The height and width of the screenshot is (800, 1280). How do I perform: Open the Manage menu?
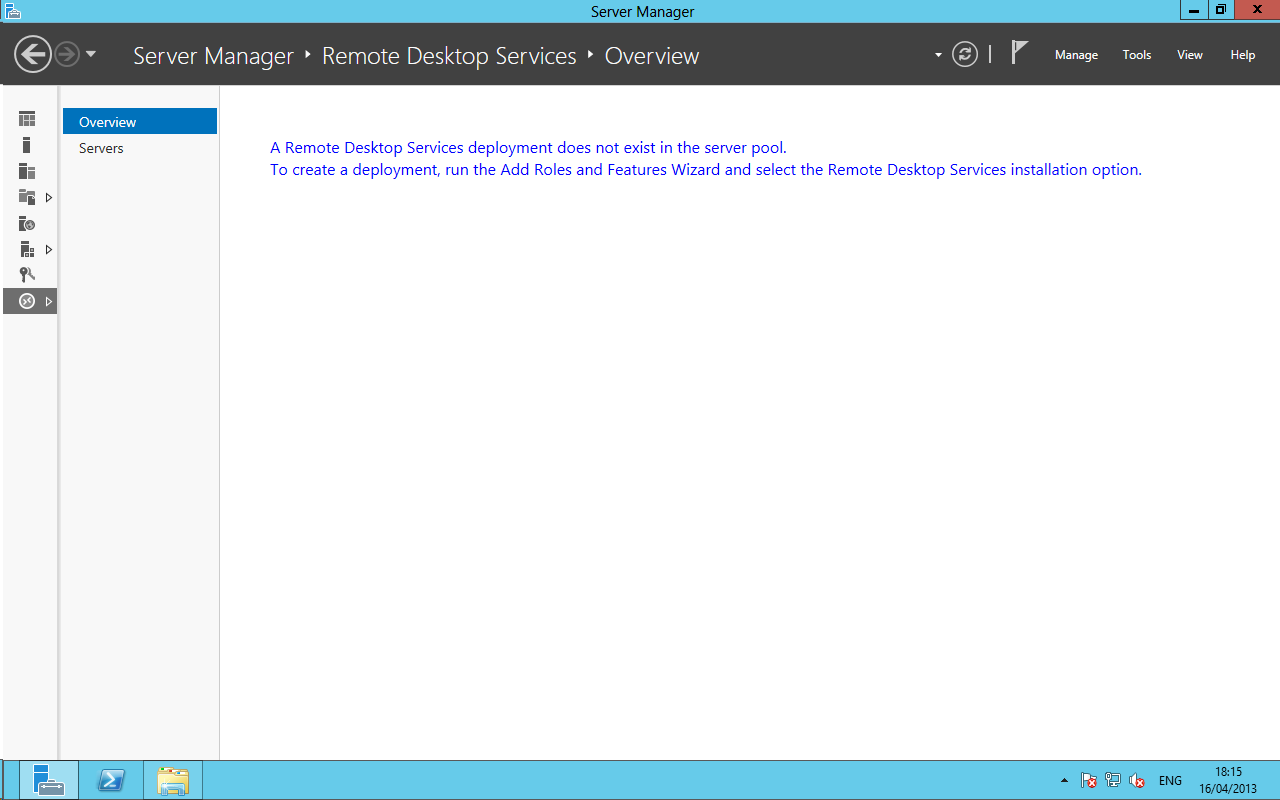tap(1076, 55)
